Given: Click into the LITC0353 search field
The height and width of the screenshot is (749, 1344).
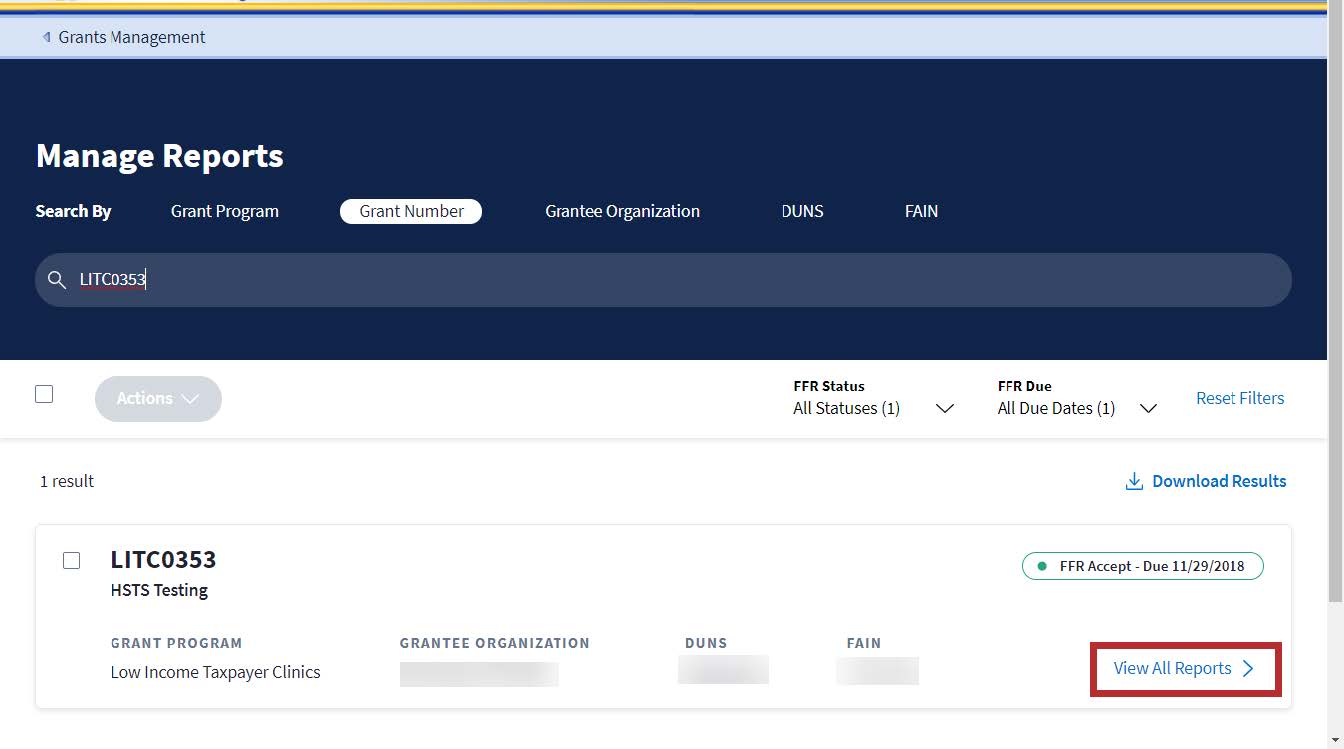Looking at the screenshot, I should 660,280.
